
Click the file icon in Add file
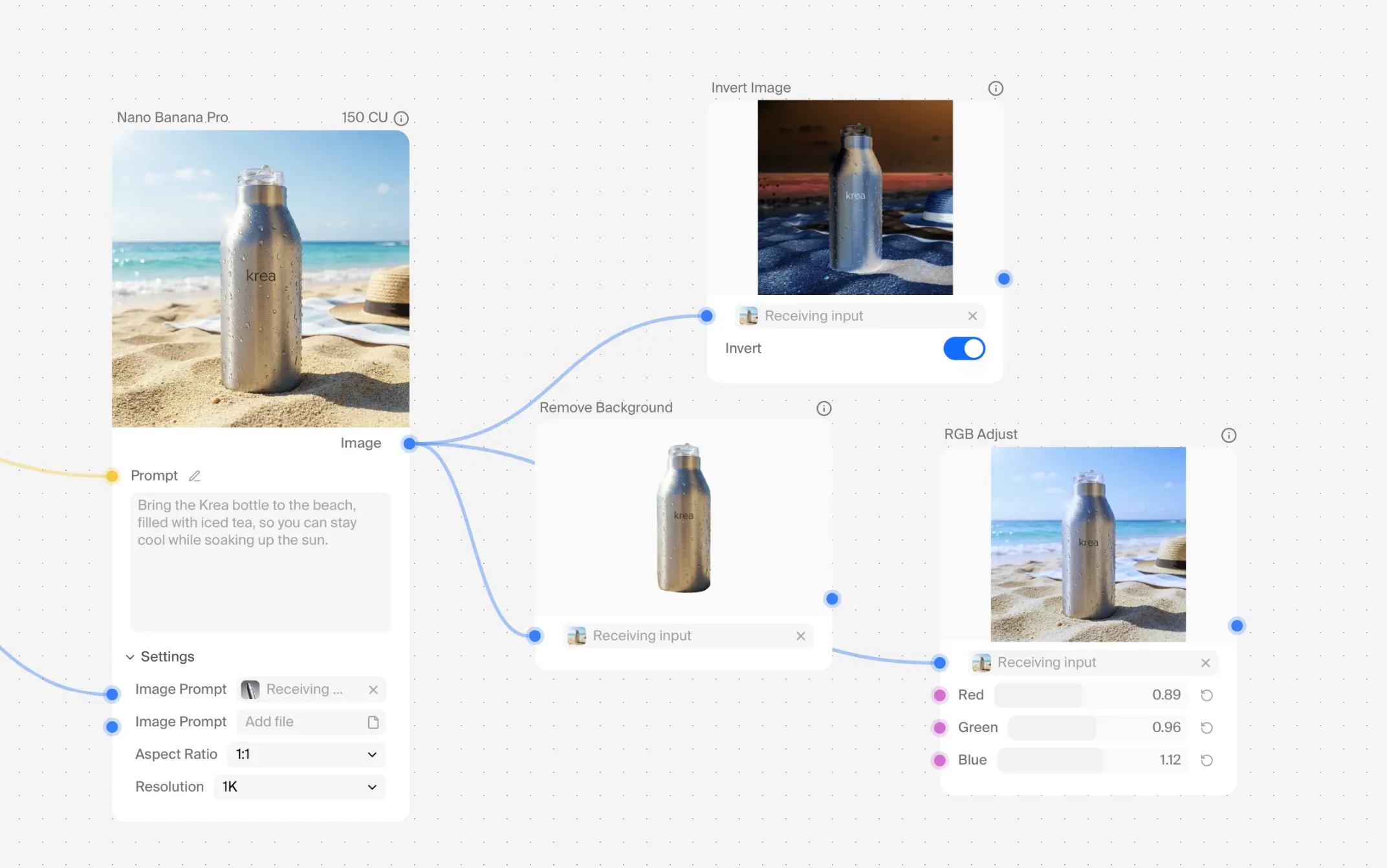click(x=373, y=722)
